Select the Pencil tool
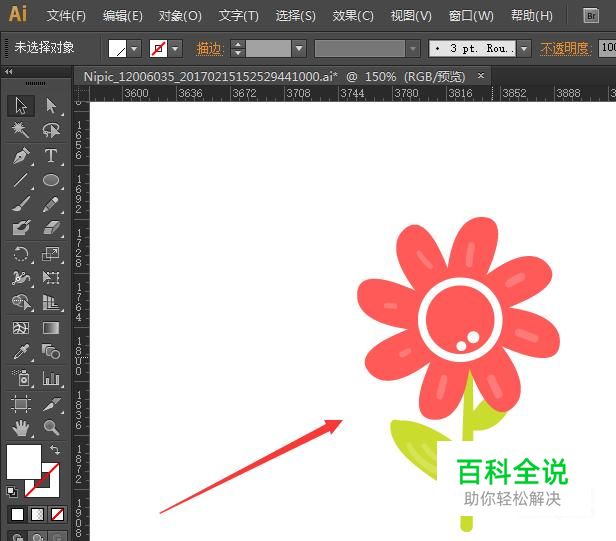 pos(51,204)
